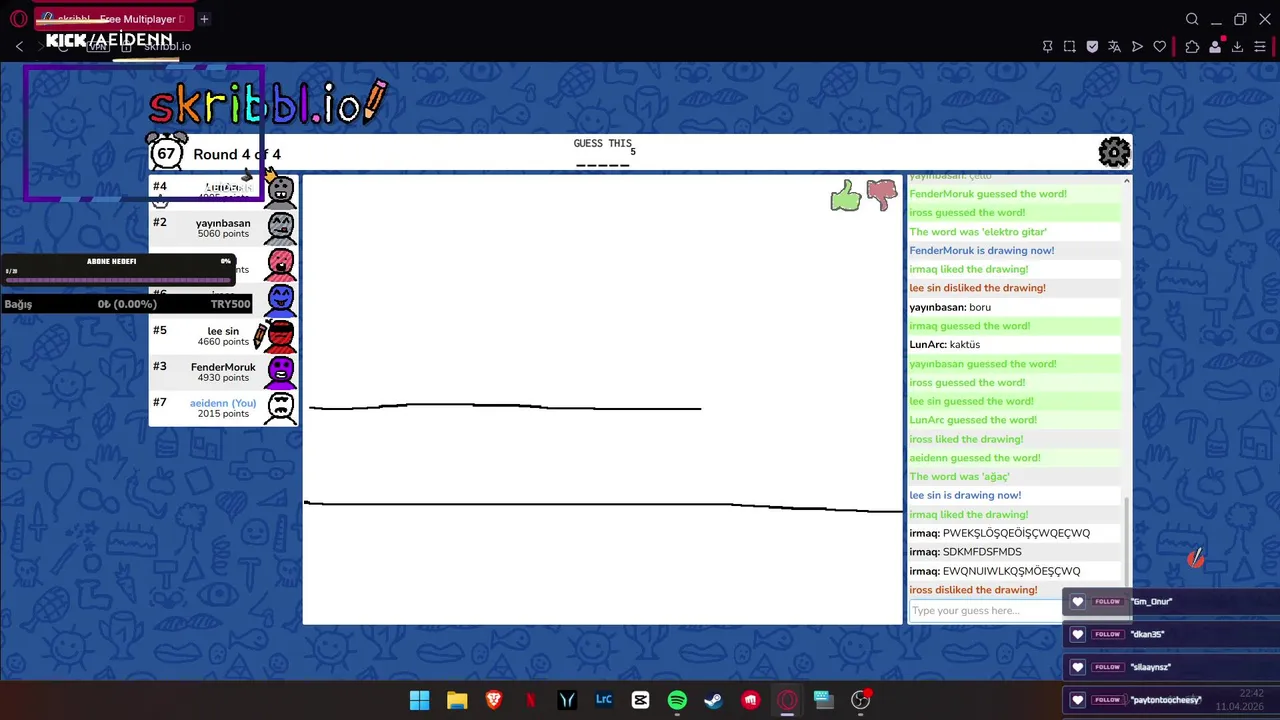Open Opera account profile icon

(x=1215, y=46)
